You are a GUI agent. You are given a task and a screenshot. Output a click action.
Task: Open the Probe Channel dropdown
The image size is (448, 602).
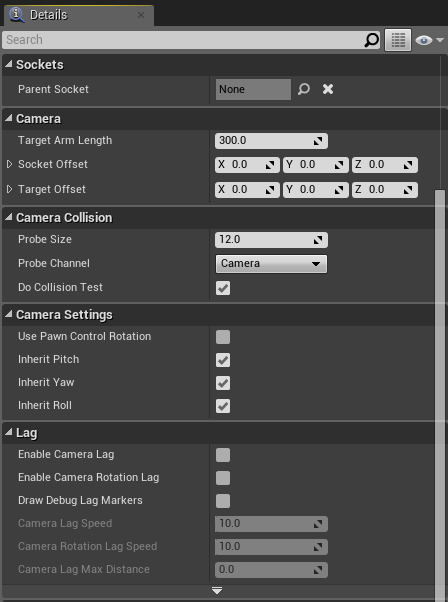point(271,264)
